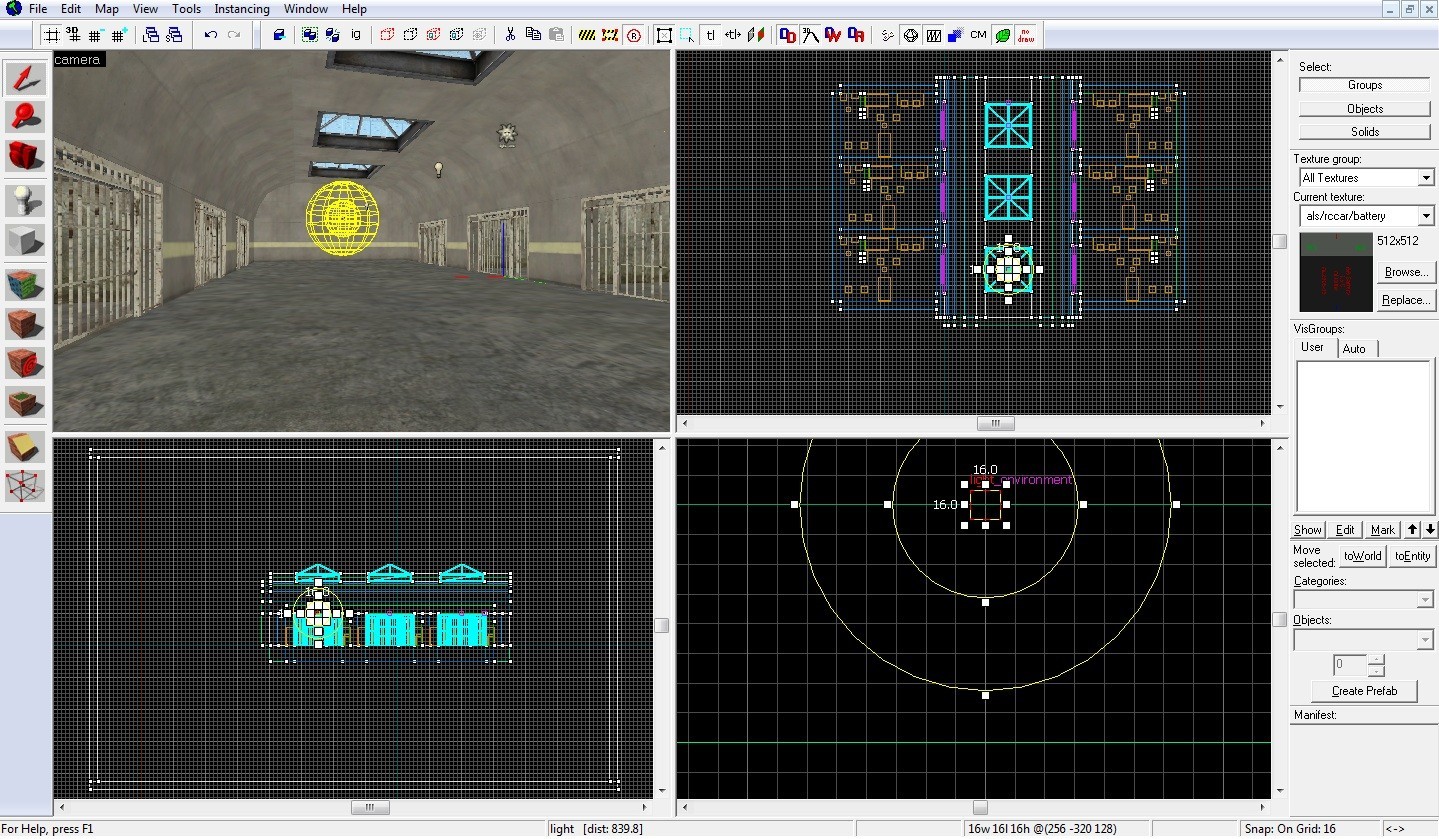Click the top view horizontal scrollbar handle
This screenshot has height=839, width=1439.
pos(995,423)
